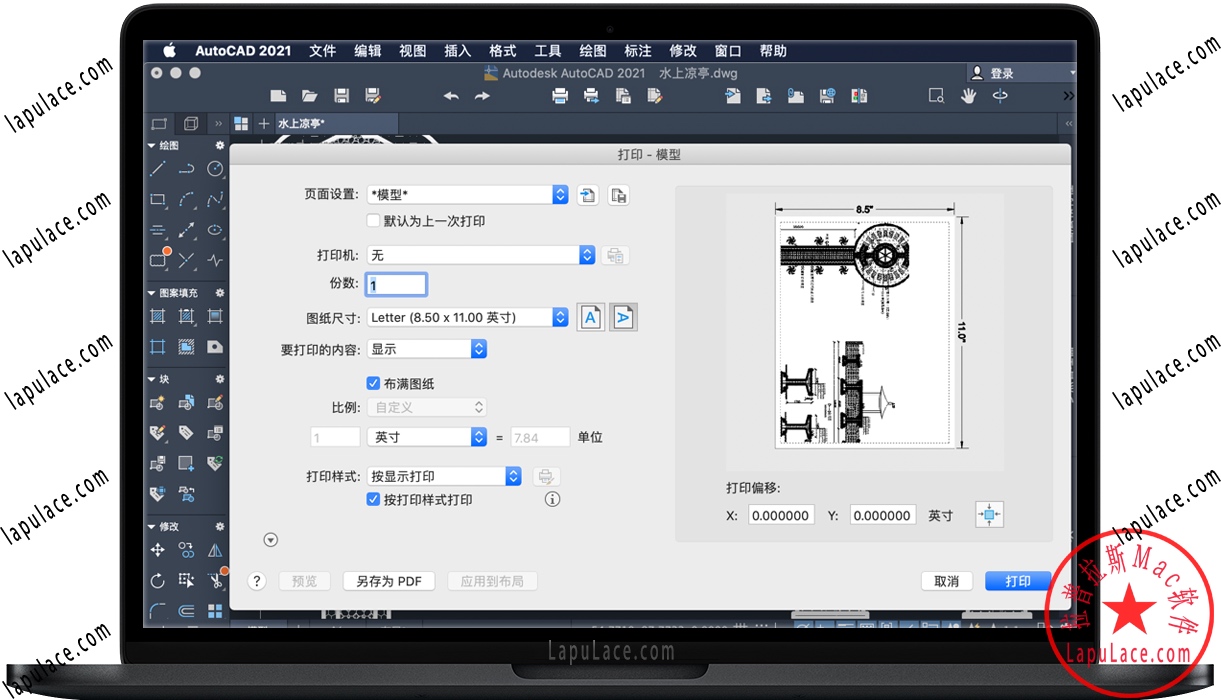Viewport: 1221px width, 700px height.
Task: Expand the 要打印的内容 dropdown
Action: (427, 349)
